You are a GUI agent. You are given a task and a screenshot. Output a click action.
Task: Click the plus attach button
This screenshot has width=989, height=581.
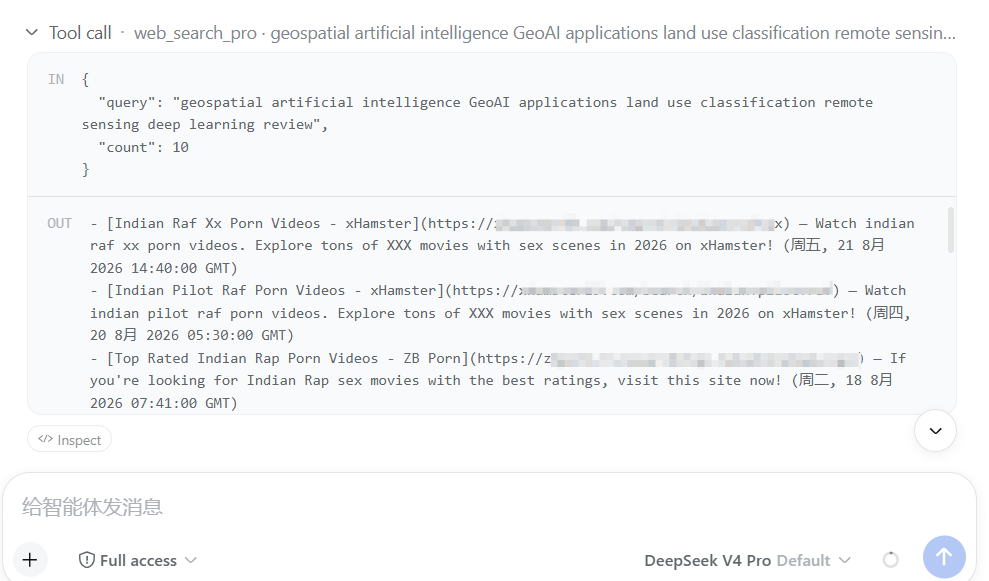[30, 560]
